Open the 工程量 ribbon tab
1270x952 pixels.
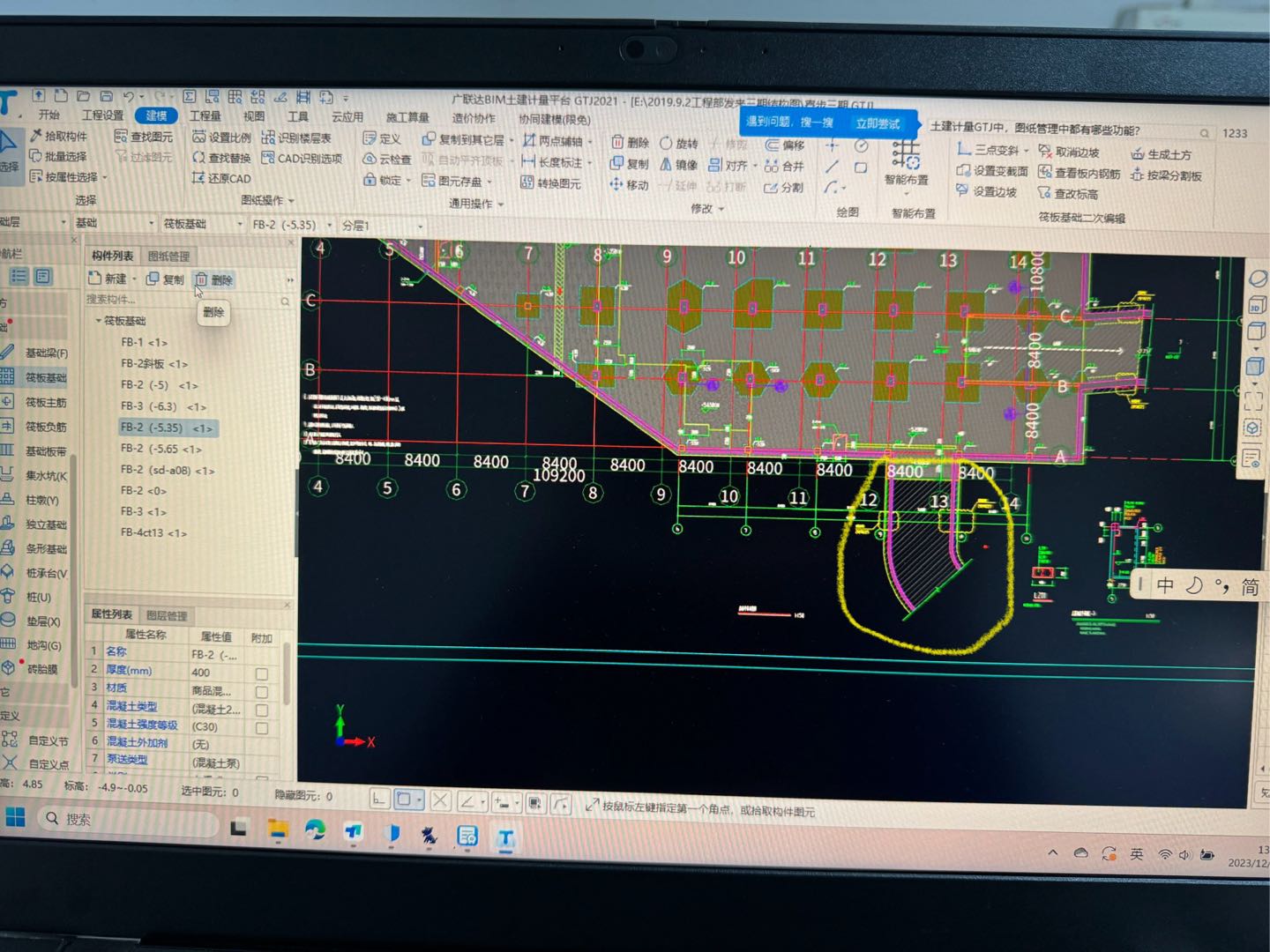tap(205, 115)
